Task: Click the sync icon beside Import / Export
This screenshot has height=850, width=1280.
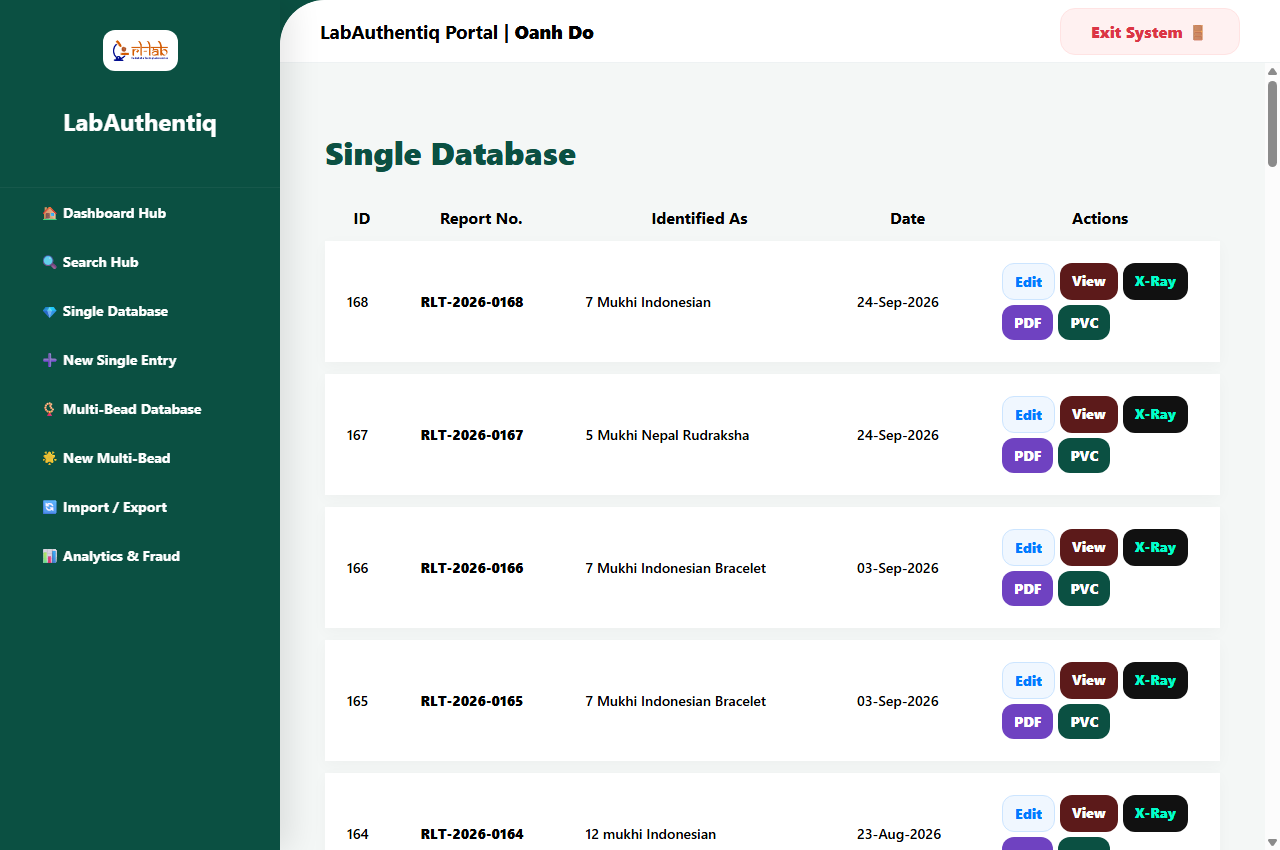Action: pyautogui.click(x=50, y=507)
